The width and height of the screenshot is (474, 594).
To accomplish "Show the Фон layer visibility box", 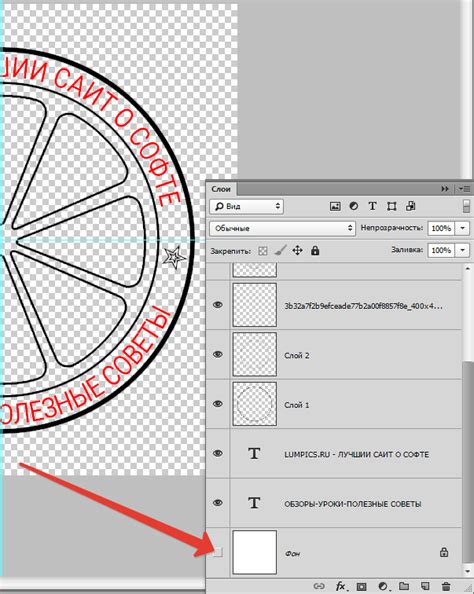I will [x=217, y=553].
